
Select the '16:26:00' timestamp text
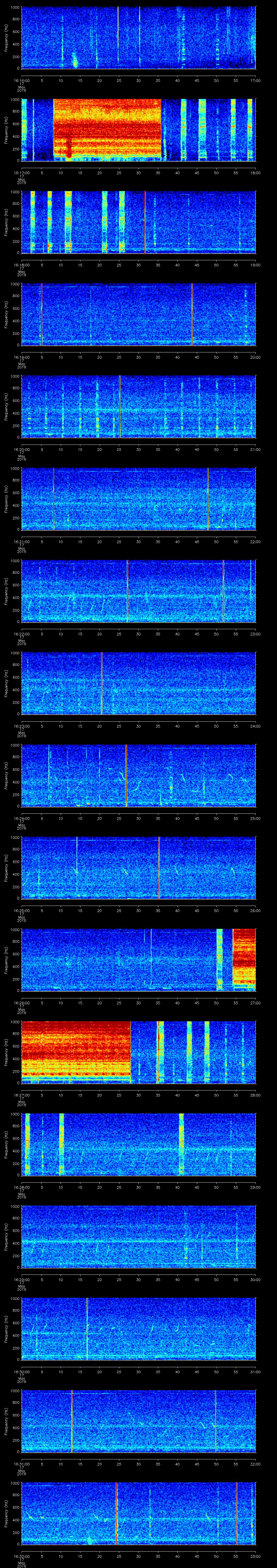point(21,1003)
